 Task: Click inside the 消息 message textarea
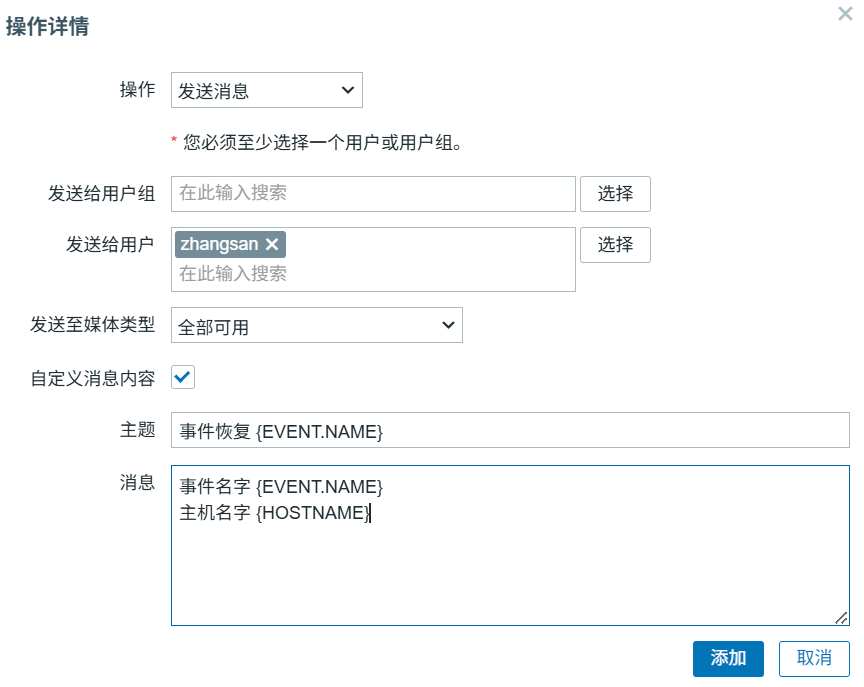pyautogui.click(x=510, y=545)
